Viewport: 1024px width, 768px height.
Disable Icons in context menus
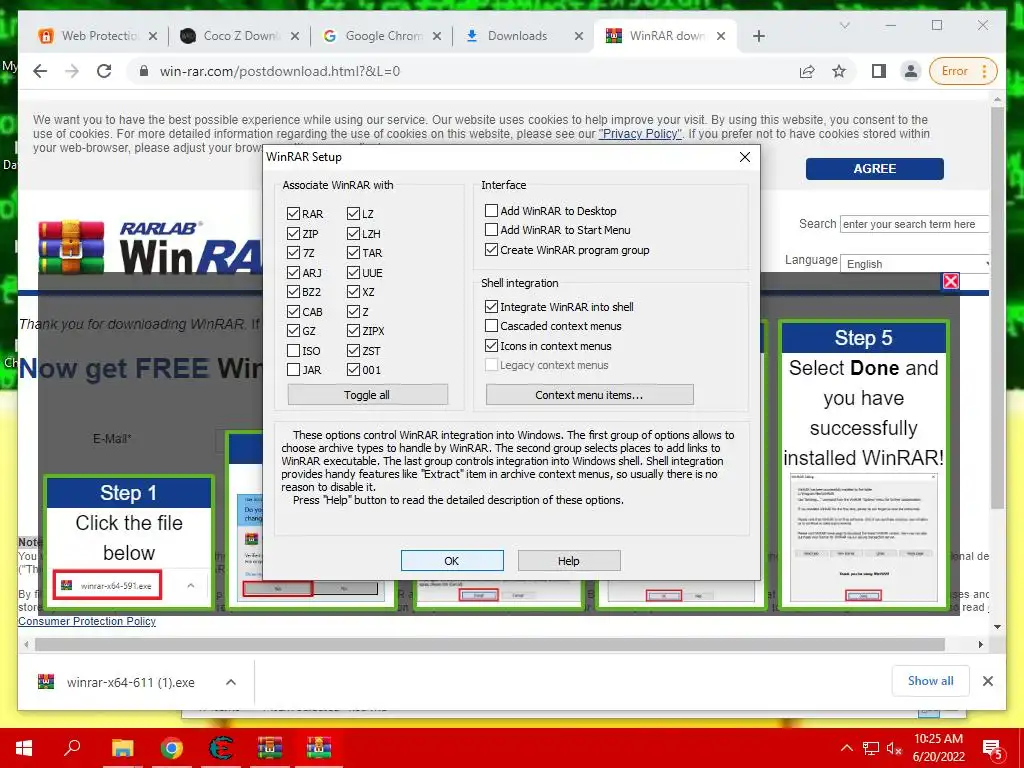[491, 345]
